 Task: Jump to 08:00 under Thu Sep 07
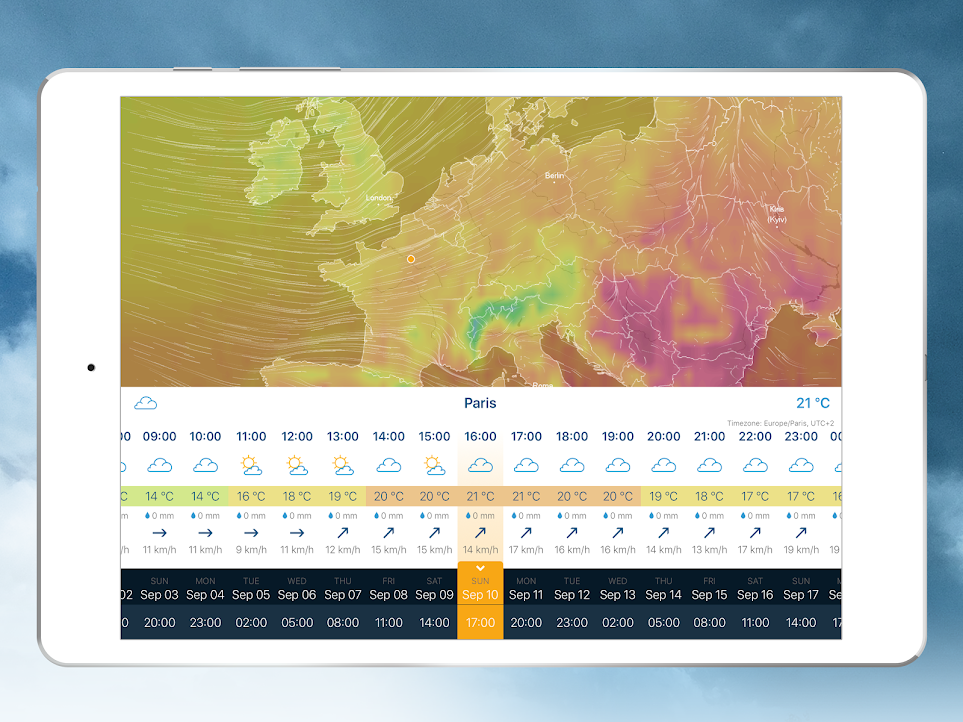tap(342, 622)
